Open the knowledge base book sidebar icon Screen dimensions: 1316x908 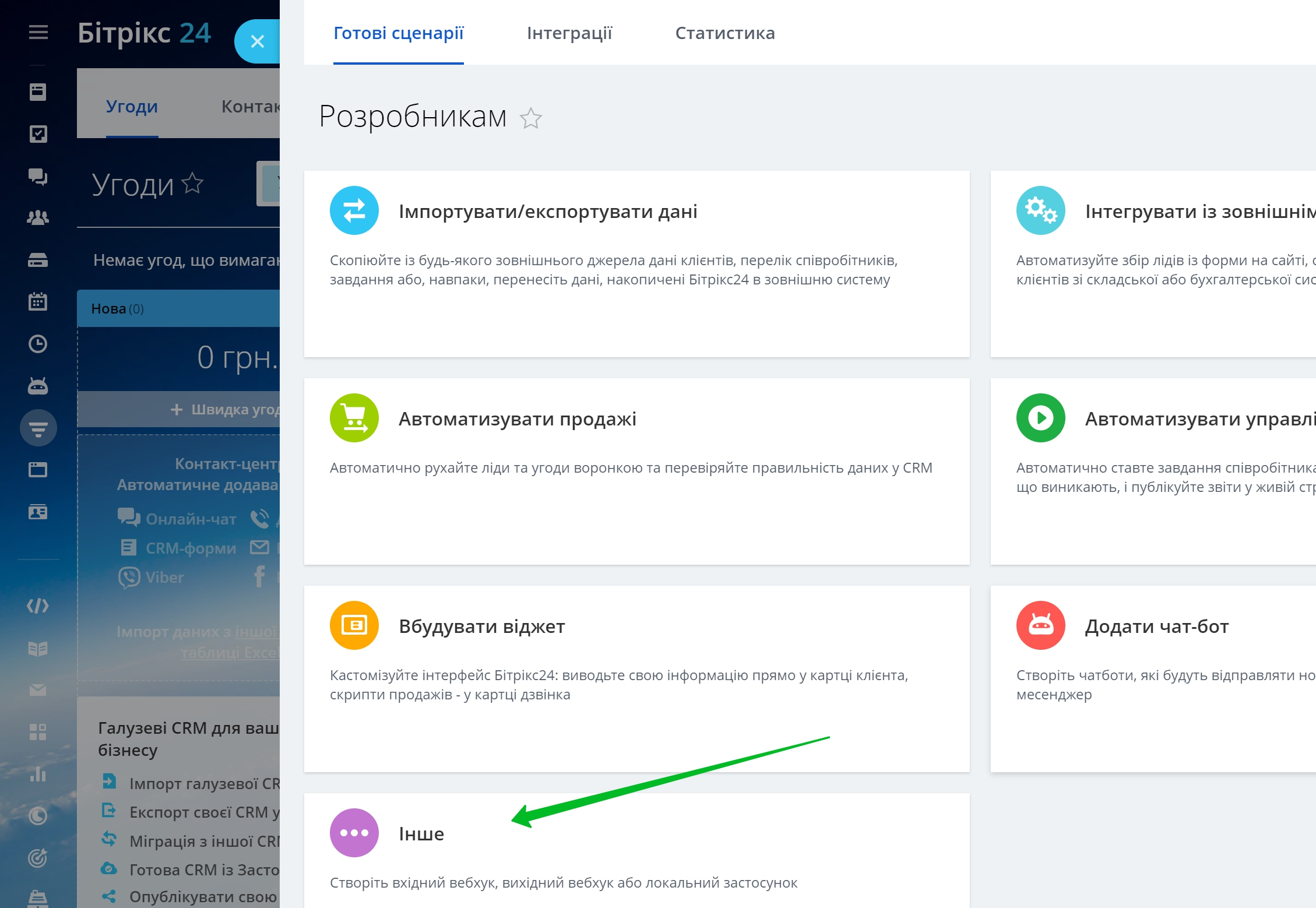click(38, 648)
